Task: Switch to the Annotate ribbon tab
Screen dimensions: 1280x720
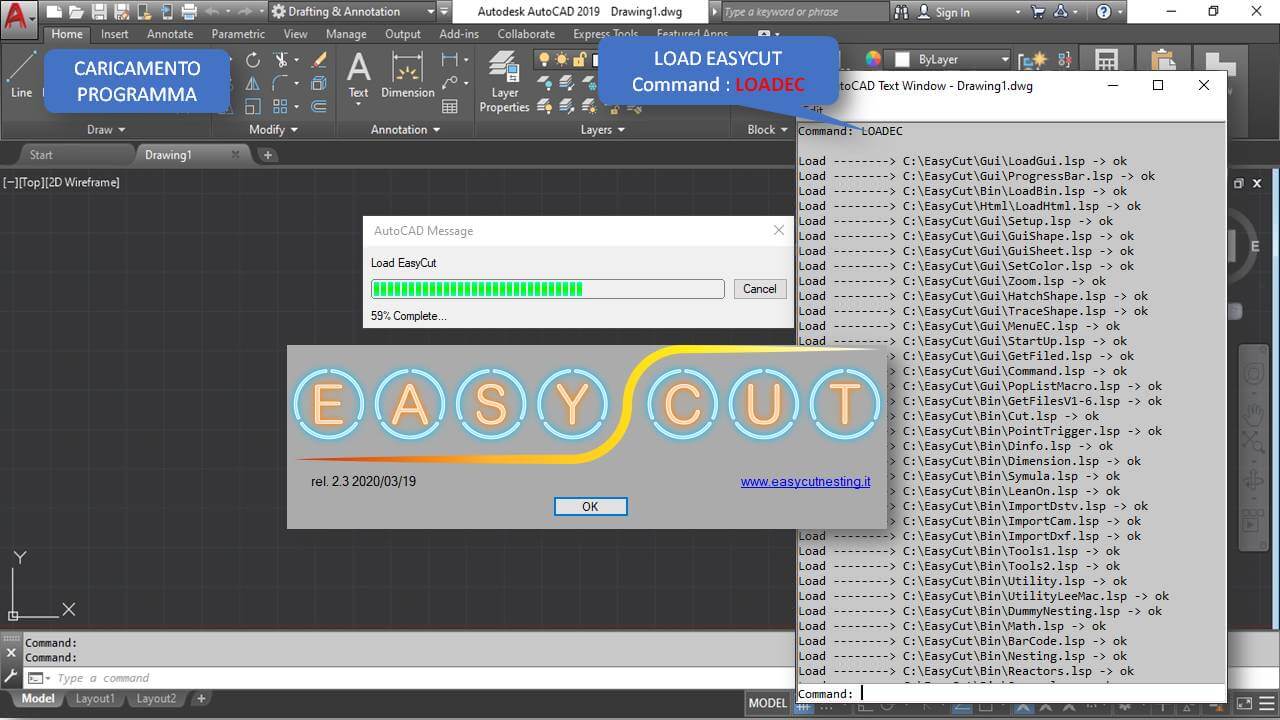Action: point(170,34)
